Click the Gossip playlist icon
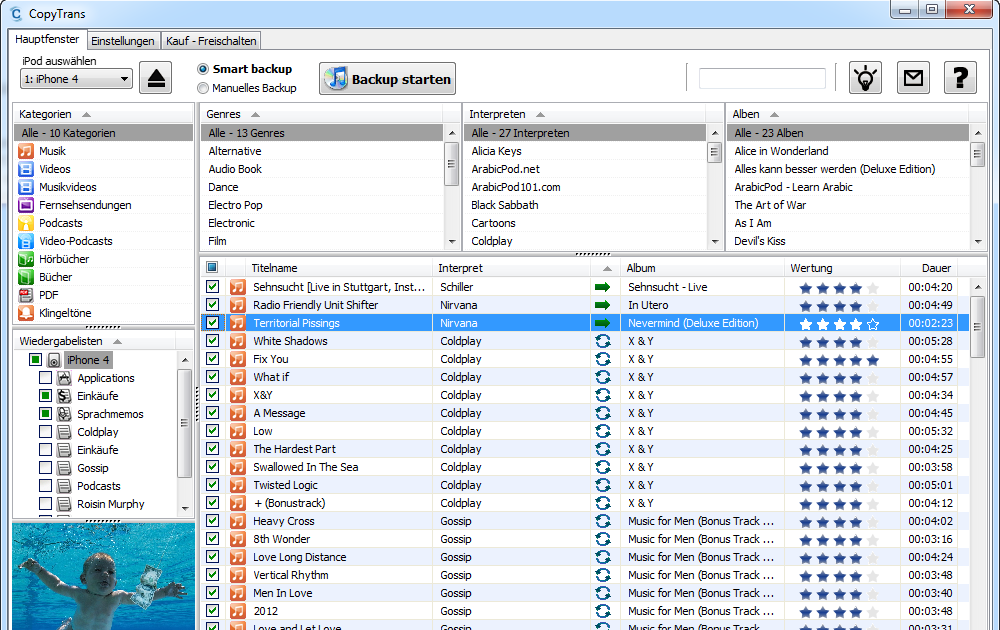This screenshot has width=1000, height=630. pyautogui.click(x=64, y=468)
